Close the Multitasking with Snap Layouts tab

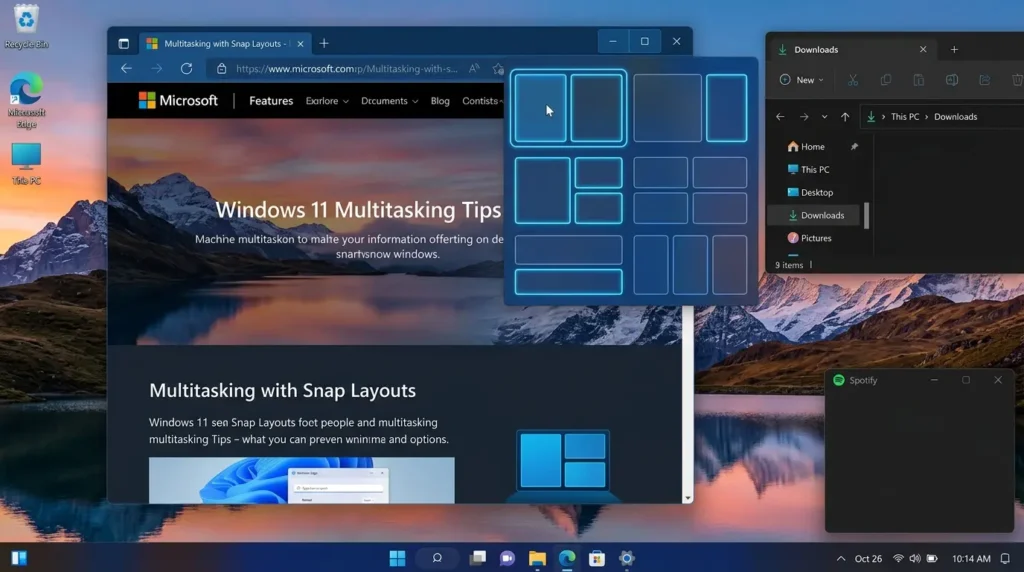point(300,44)
